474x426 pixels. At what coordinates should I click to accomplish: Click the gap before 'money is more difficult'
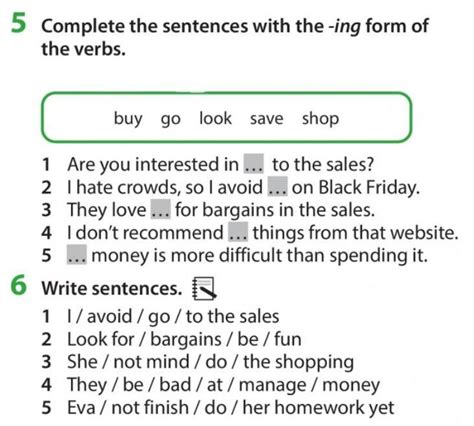[x=77, y=255]
